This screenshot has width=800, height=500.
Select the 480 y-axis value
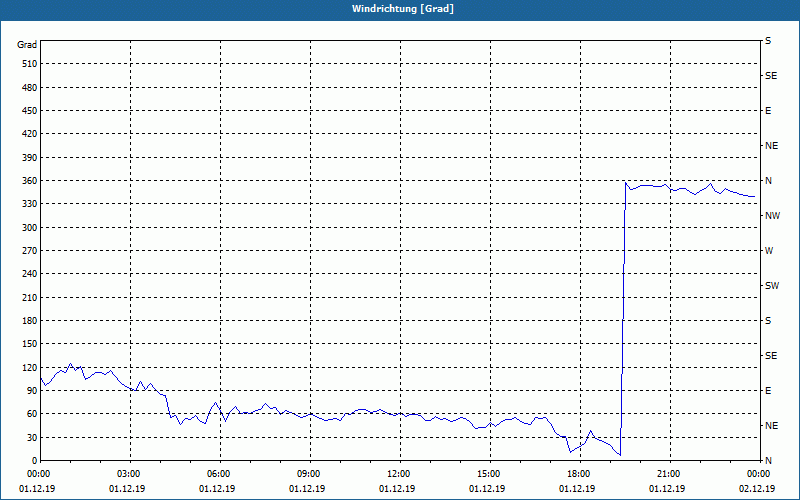click(x=30, y=87)
